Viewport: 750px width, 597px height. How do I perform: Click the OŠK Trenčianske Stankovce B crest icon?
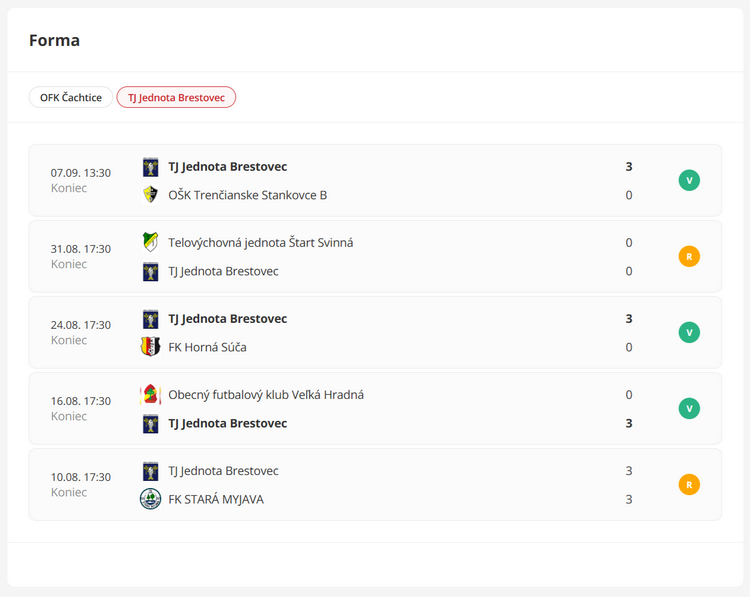pyautogui.click(x=150, y=195)
